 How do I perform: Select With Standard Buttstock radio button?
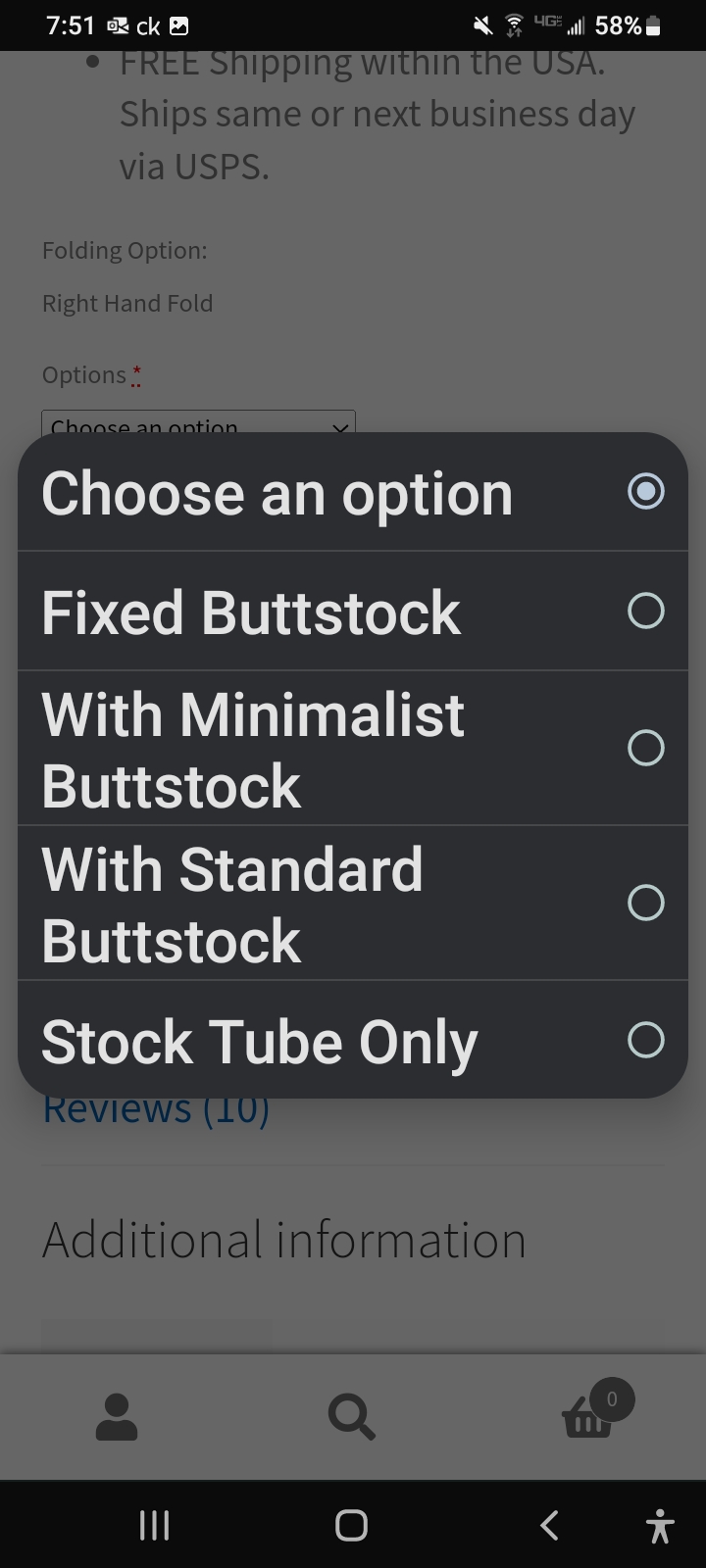point(646,903)
